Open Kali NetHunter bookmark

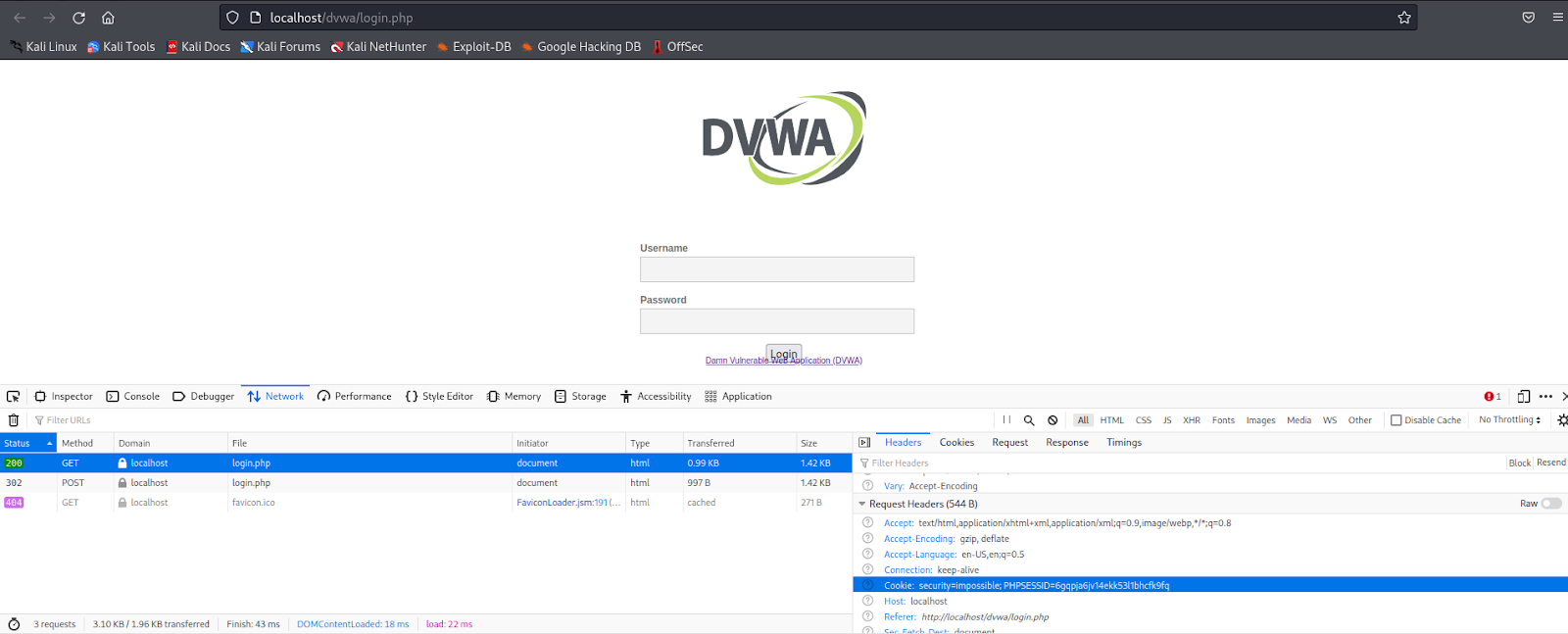point(378,47)
